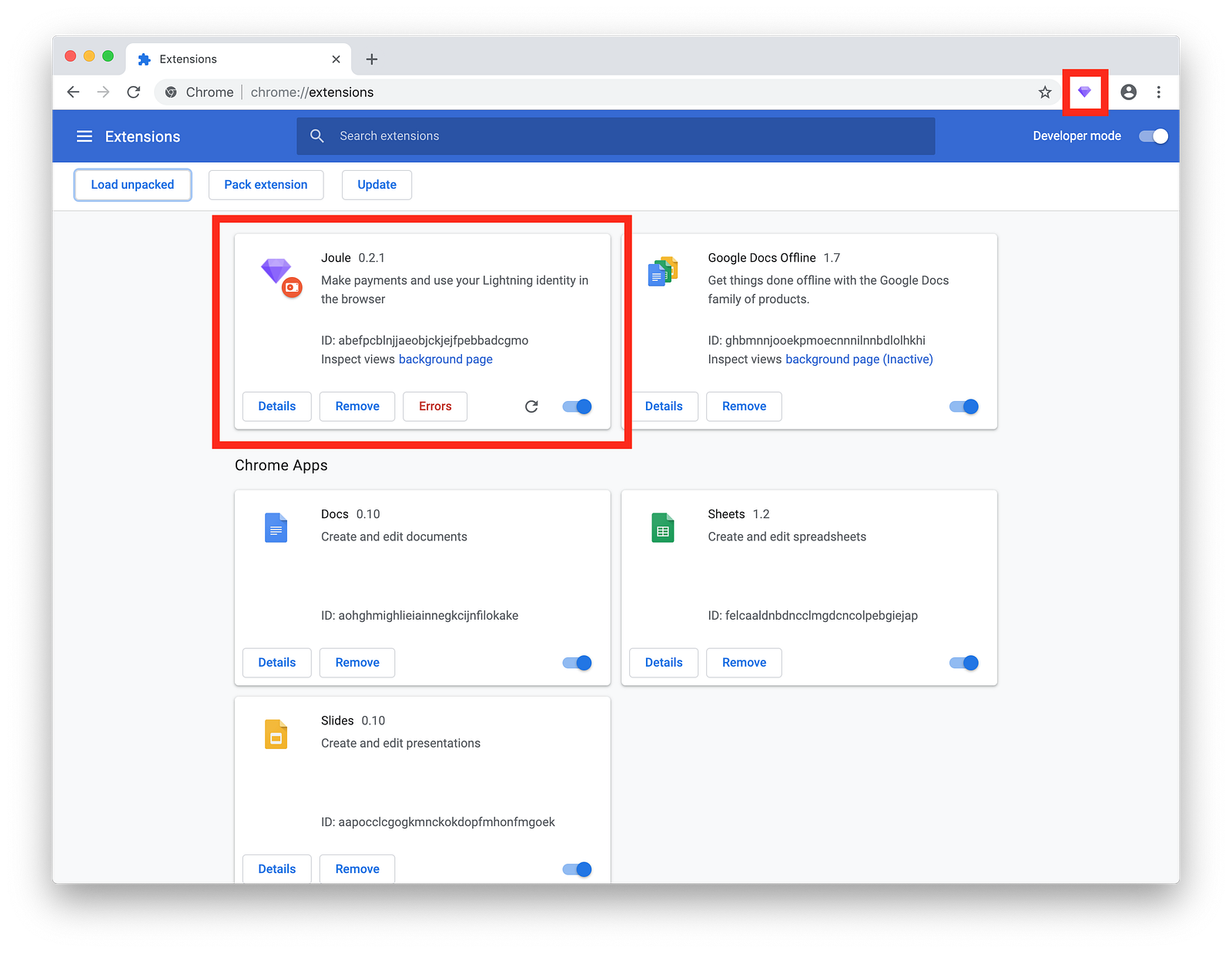The width and height of the screenshot is (1232, 953).
Task: Select the Extensions browser tab
Action: (239, 59)
